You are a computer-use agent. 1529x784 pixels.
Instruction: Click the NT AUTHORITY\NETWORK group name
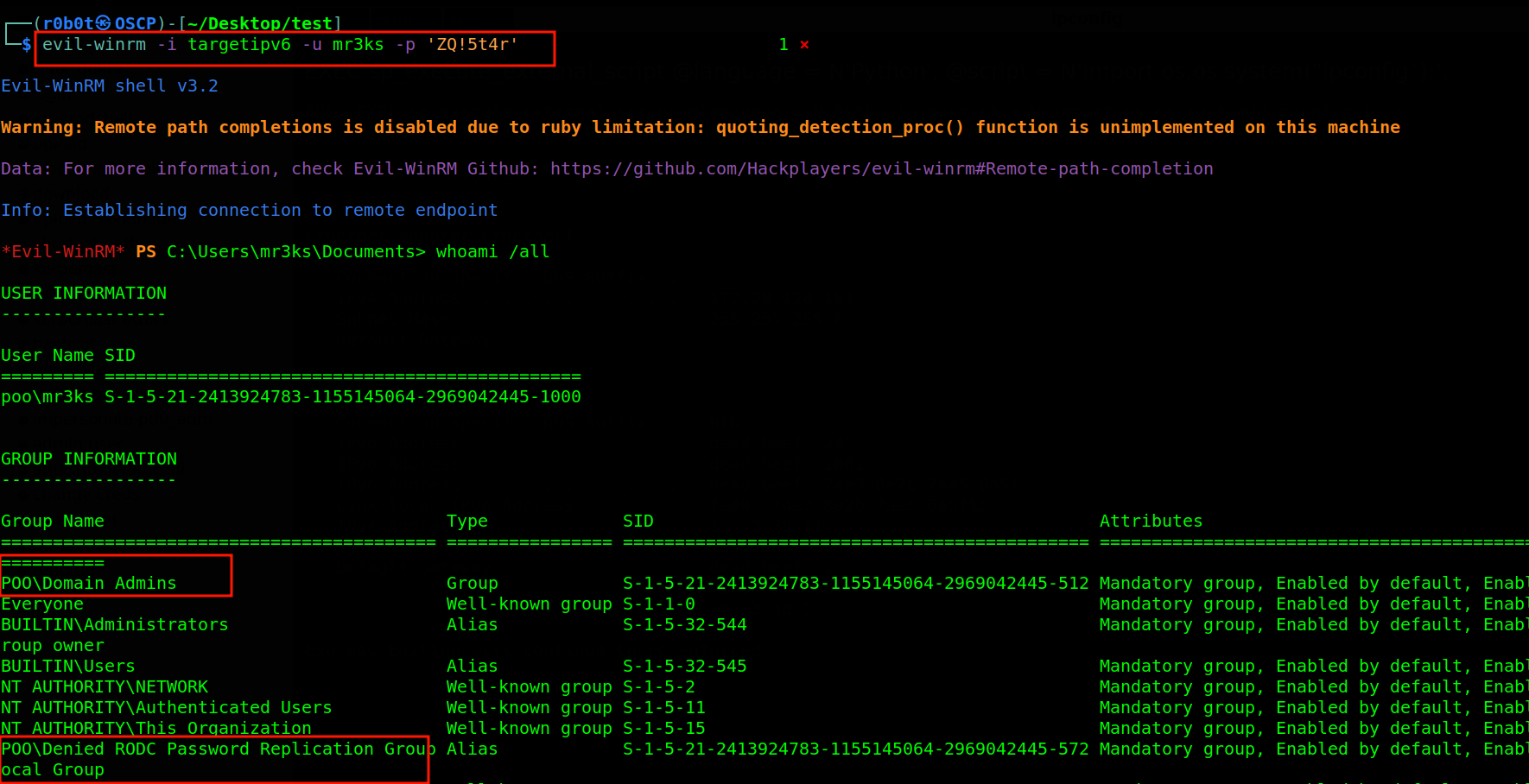105,687
